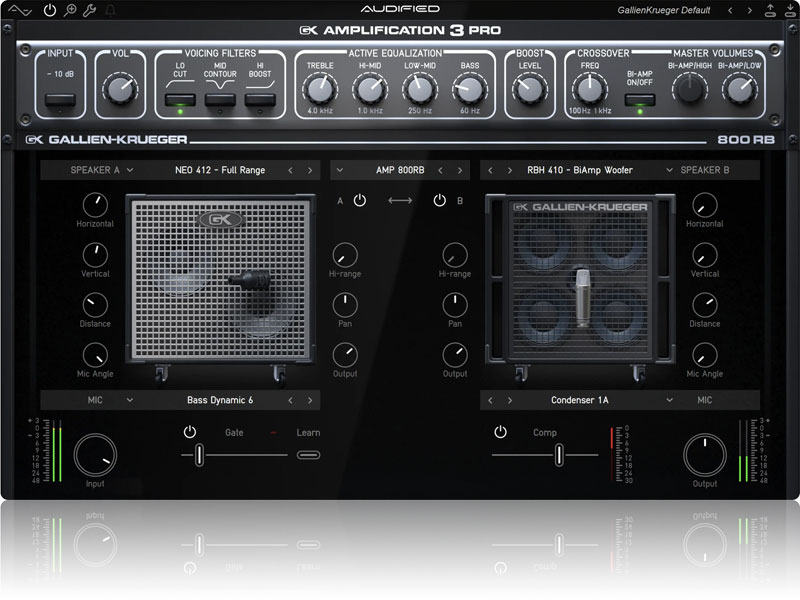Expand the SPEAKER B dropdown
This screenshot has height=600, width=800.
669,170
